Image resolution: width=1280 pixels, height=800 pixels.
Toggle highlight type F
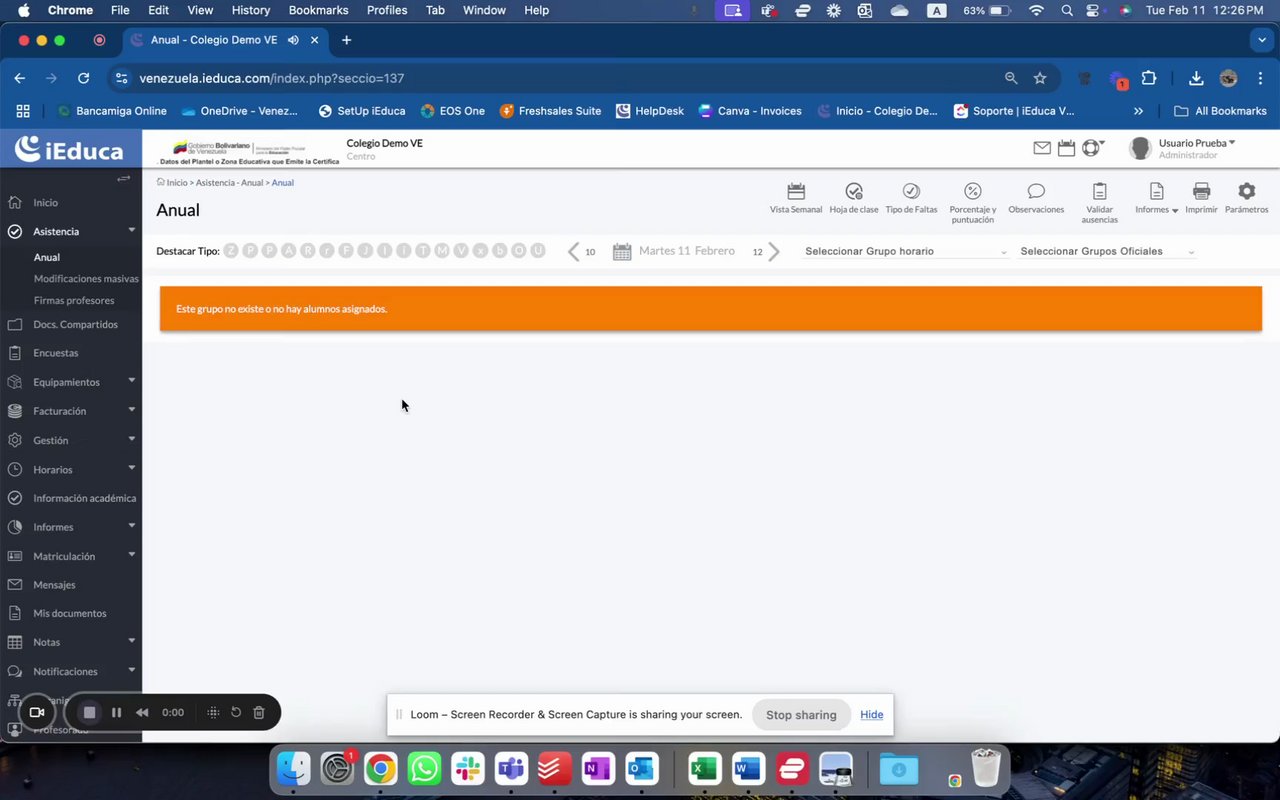(x=346, y=251)
